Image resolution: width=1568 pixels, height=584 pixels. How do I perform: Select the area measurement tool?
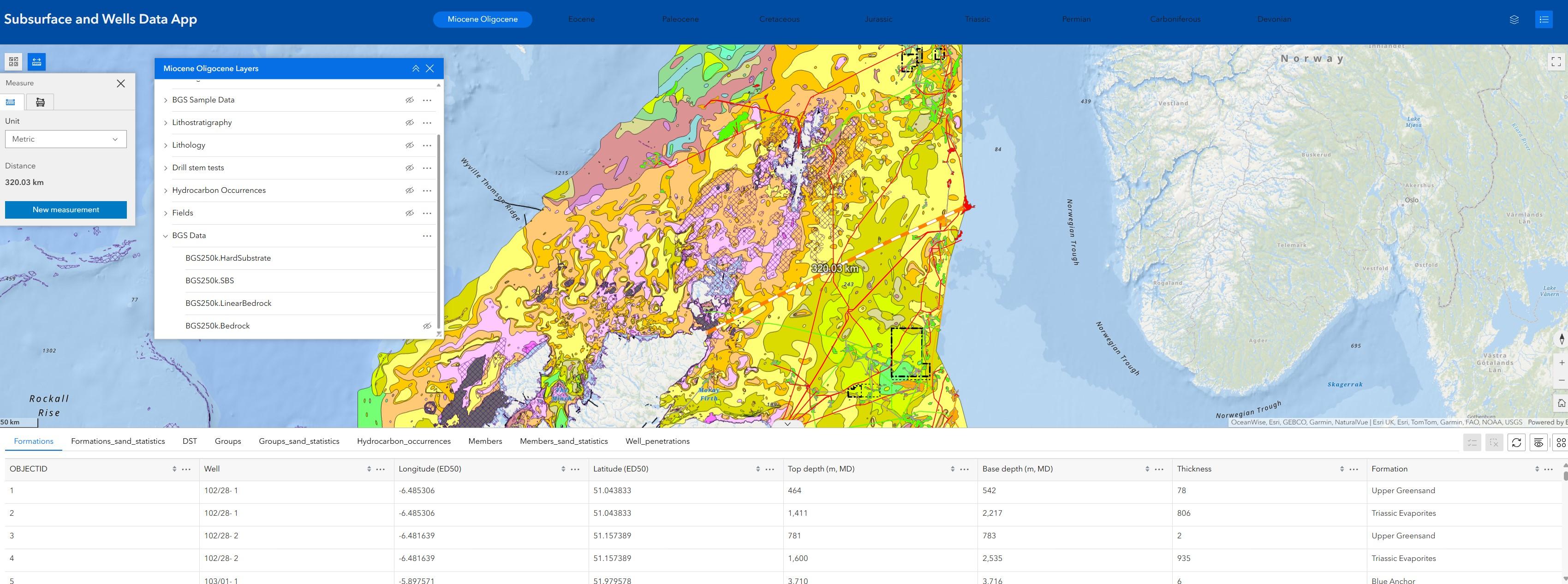[x=40, y=101]
